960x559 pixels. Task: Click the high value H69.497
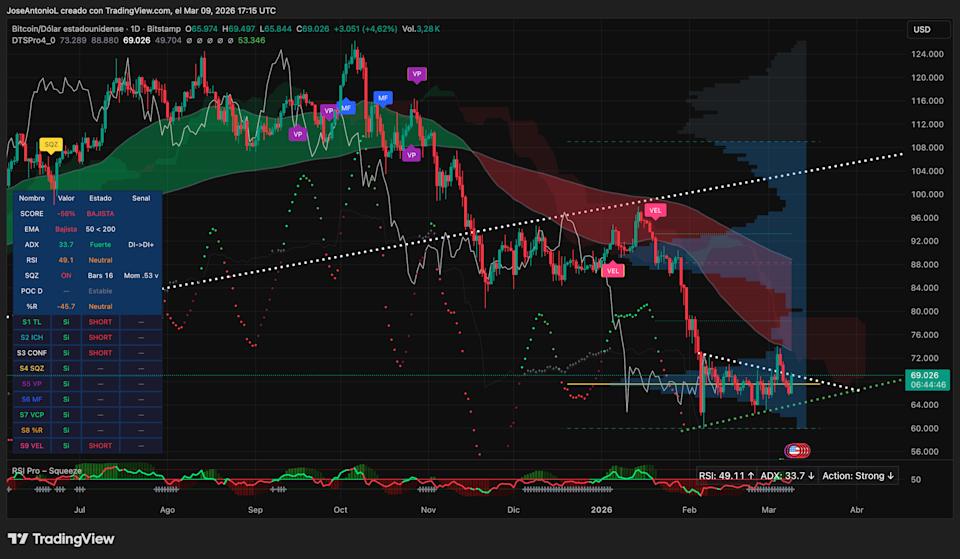coord(239,29)
